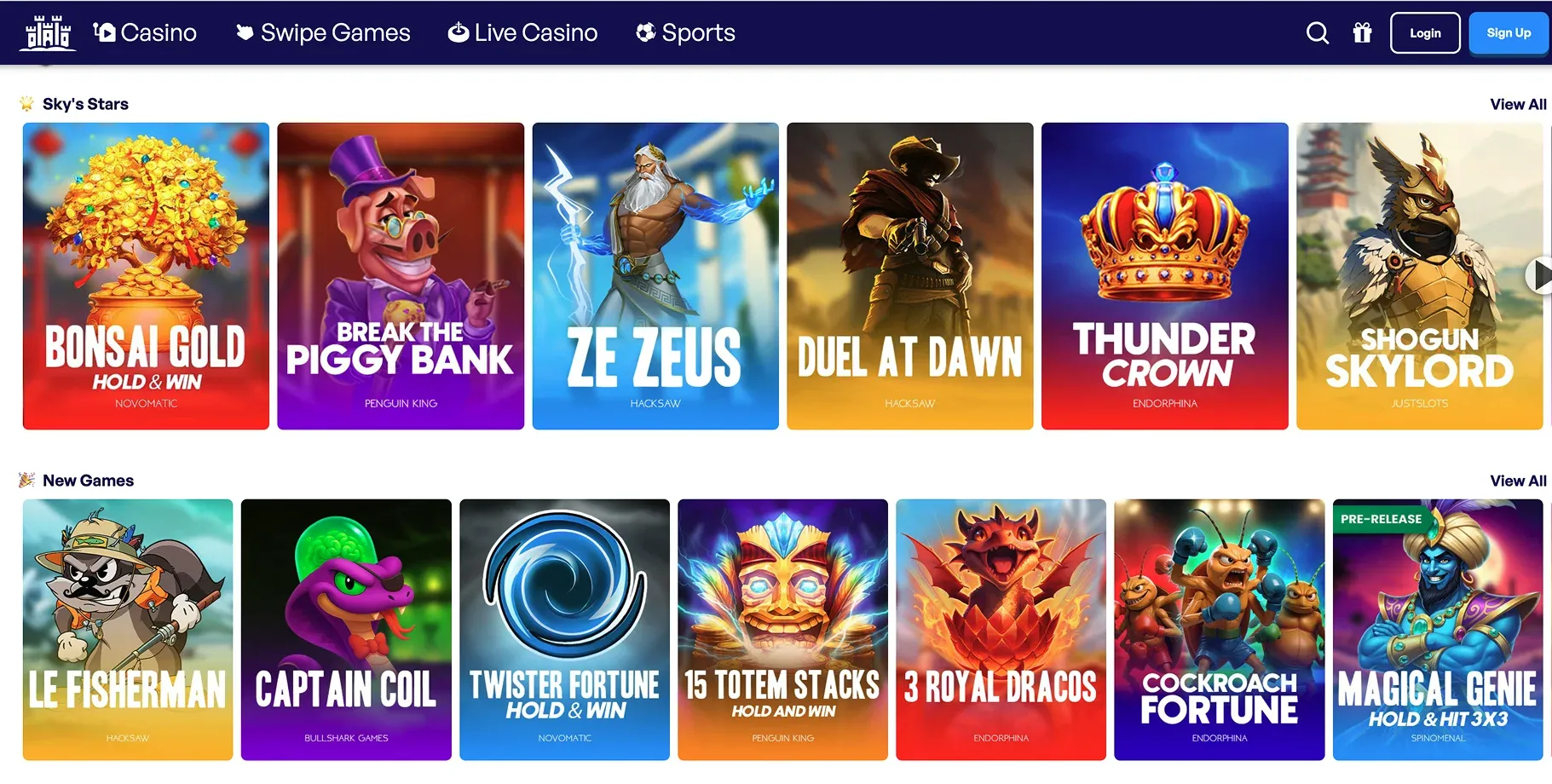Viewport: 1552px width, 784px height.
Task: Open the search magnifier icon
Action: 1318,33
